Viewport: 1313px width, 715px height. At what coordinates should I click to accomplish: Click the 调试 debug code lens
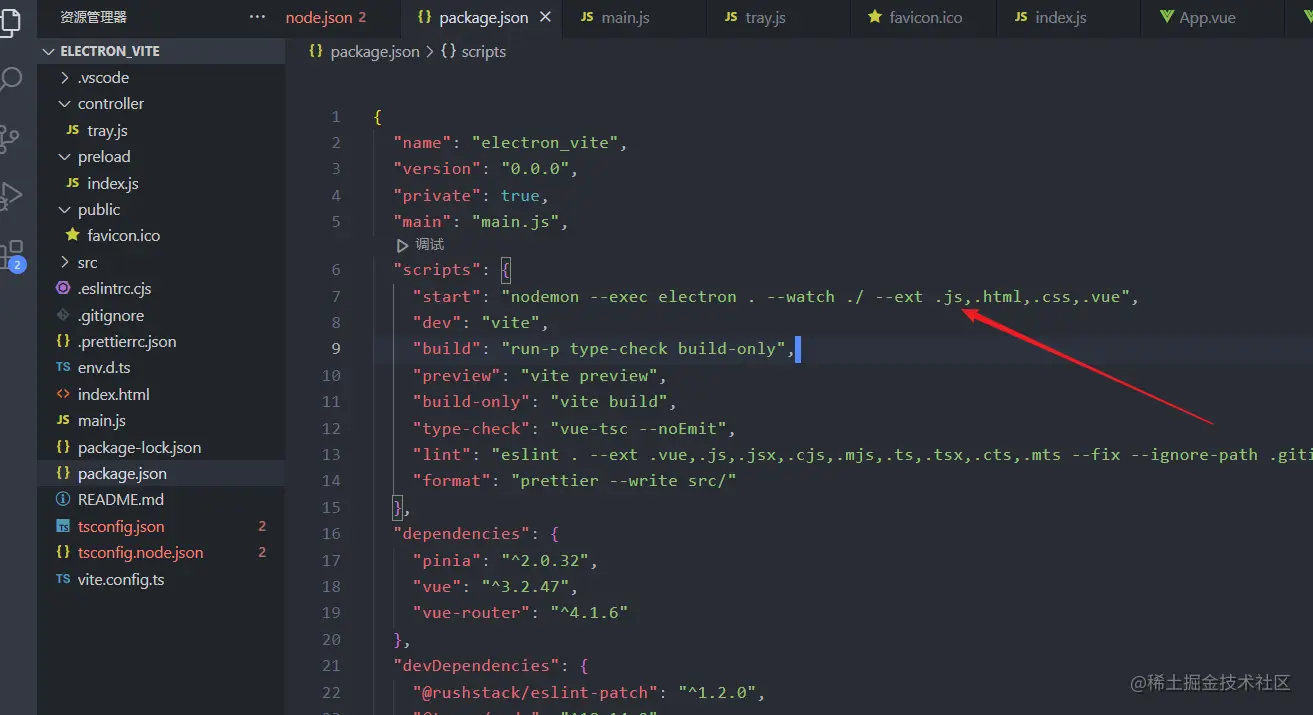(421, 244)
